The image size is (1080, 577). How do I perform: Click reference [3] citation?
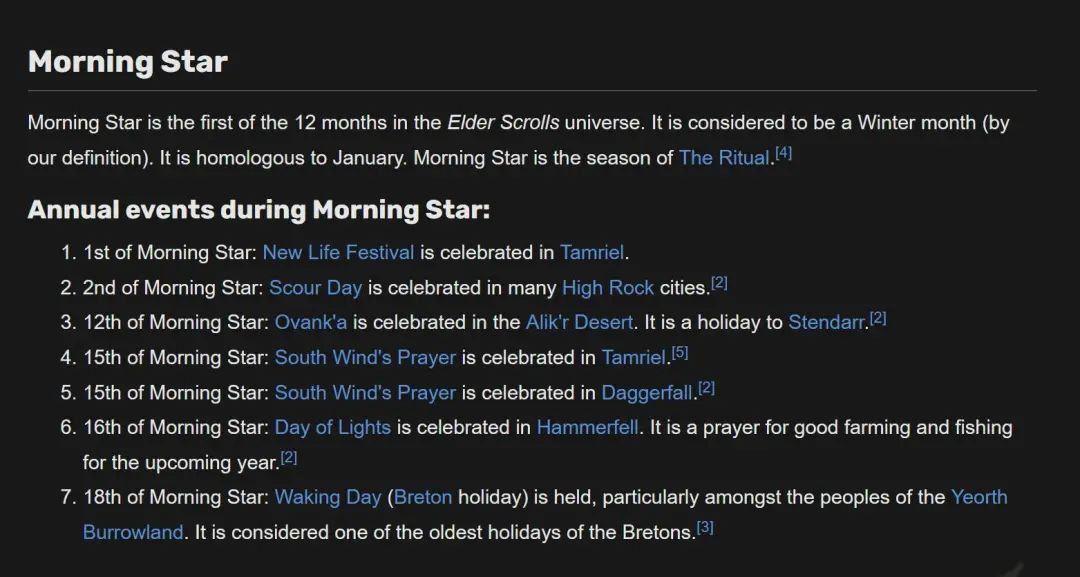pos(705,527)
